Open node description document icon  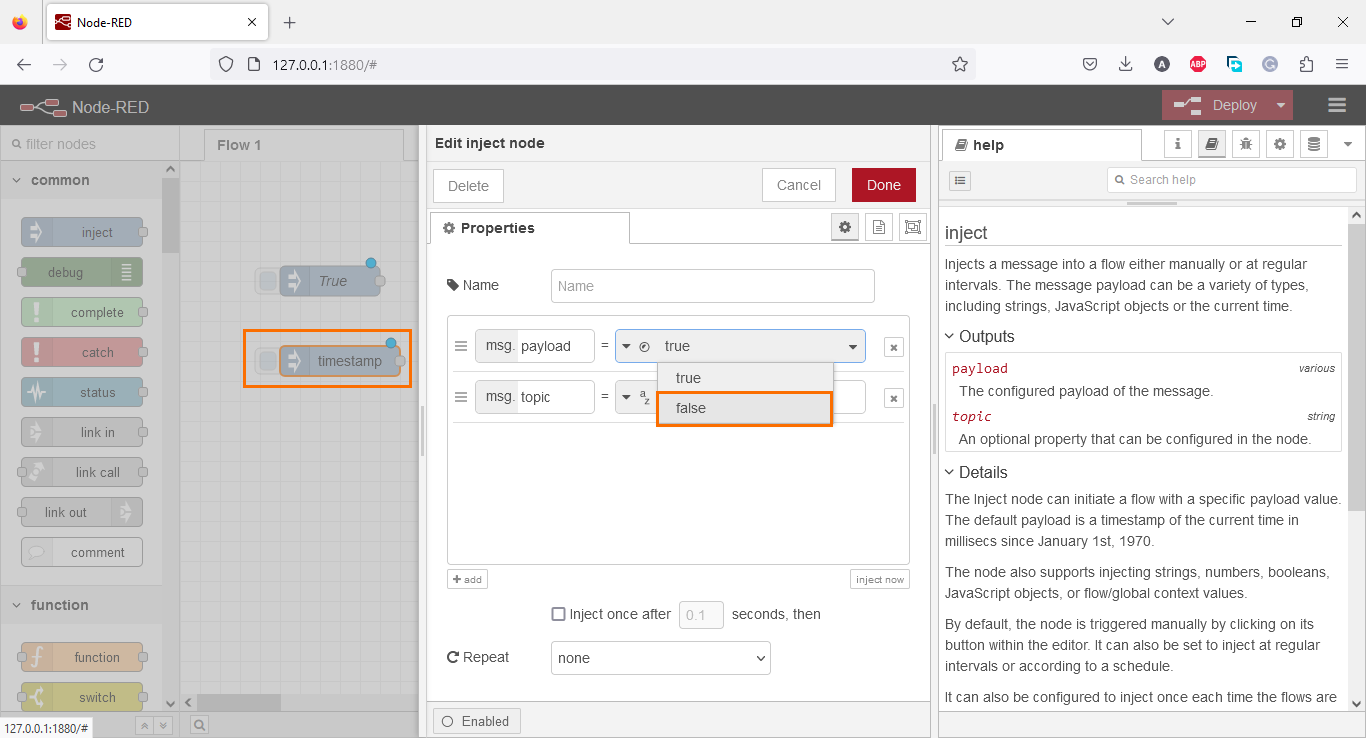879,227
